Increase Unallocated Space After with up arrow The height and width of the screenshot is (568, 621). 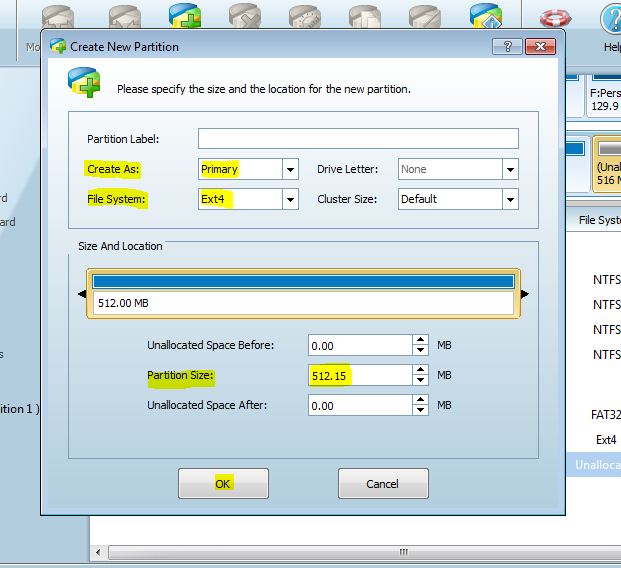point(420,400)
